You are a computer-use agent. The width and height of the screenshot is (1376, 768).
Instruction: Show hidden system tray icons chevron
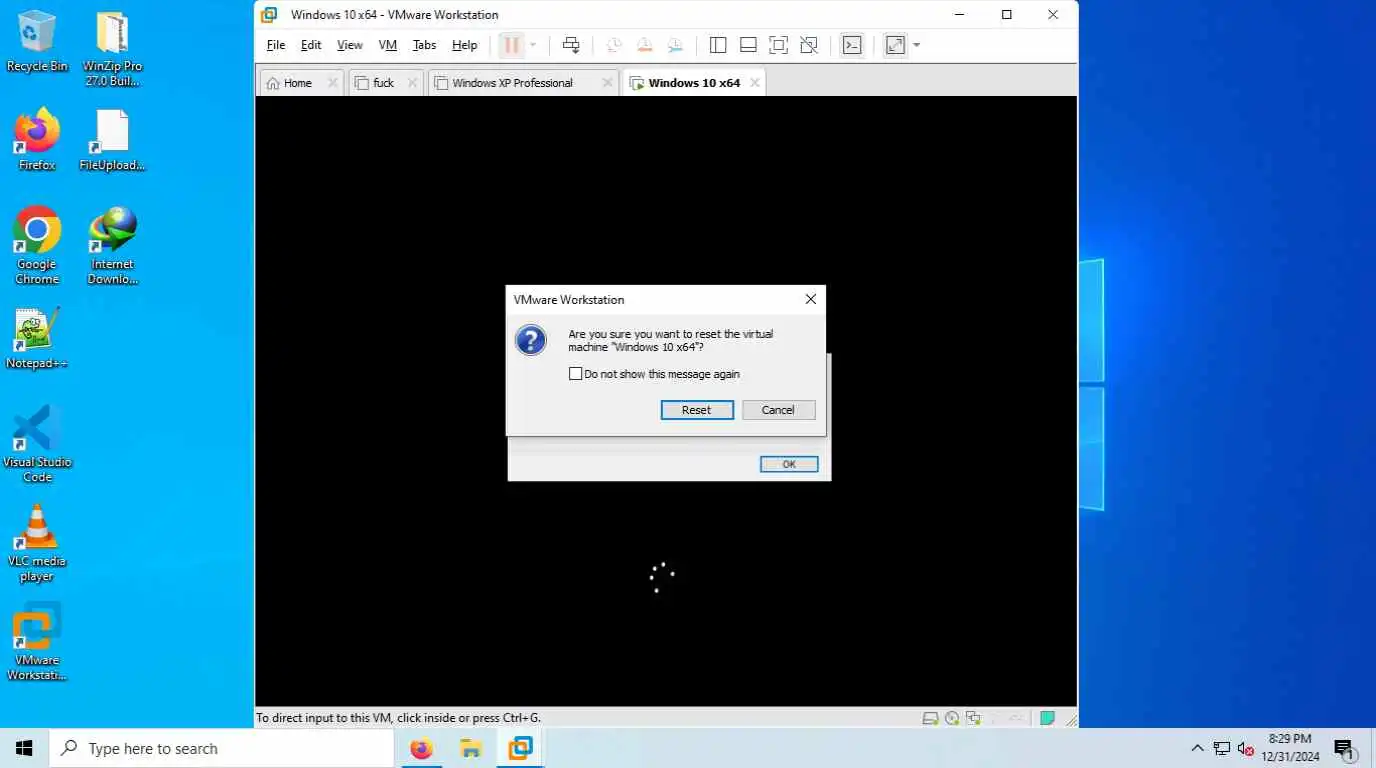point(1197,748)
